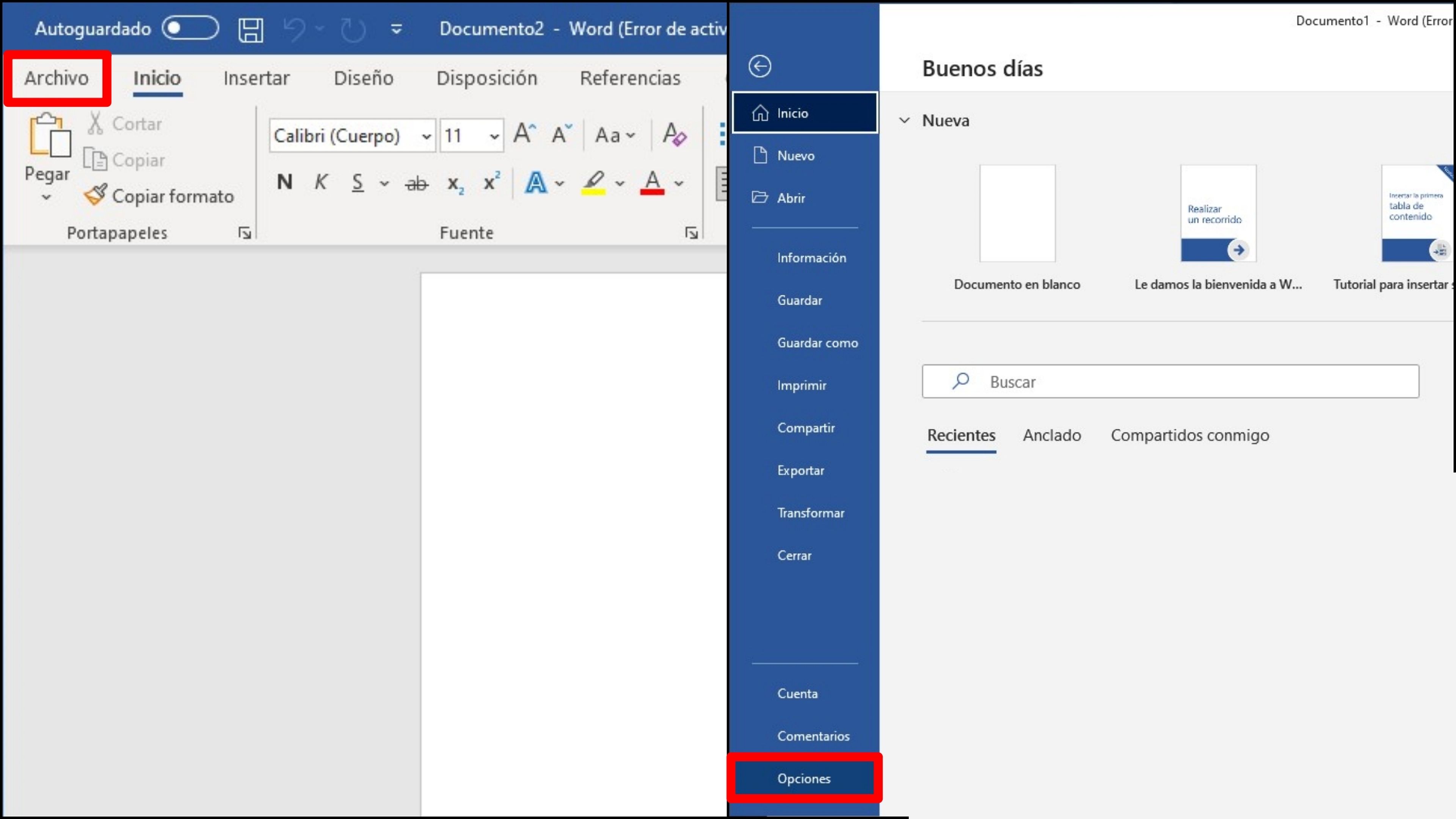Viewport: 1456px width, 819px height.
Task: Click the text effects blue A icon
Action: coord(535,182)
